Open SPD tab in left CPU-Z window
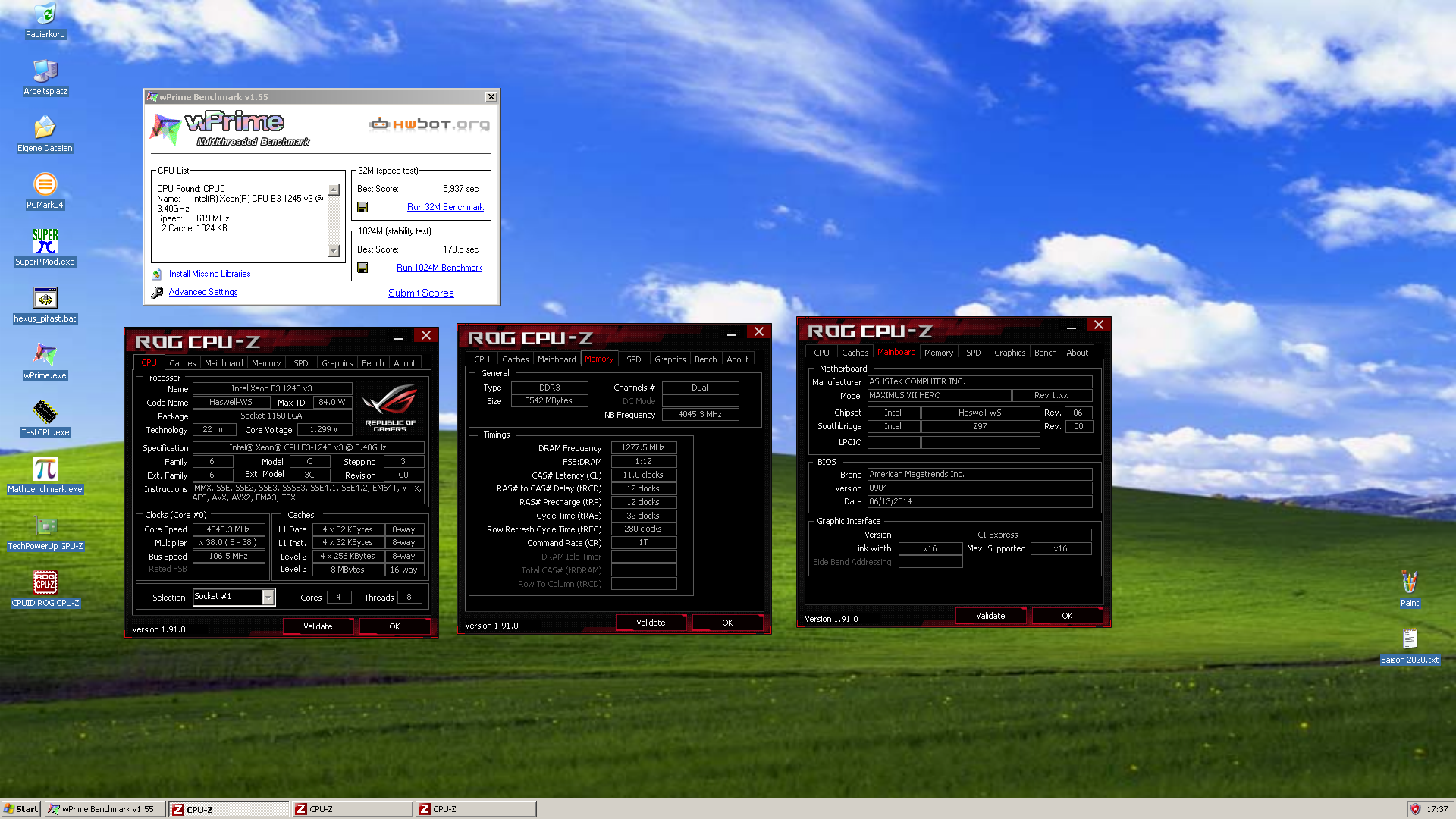 tap(301, 363)
